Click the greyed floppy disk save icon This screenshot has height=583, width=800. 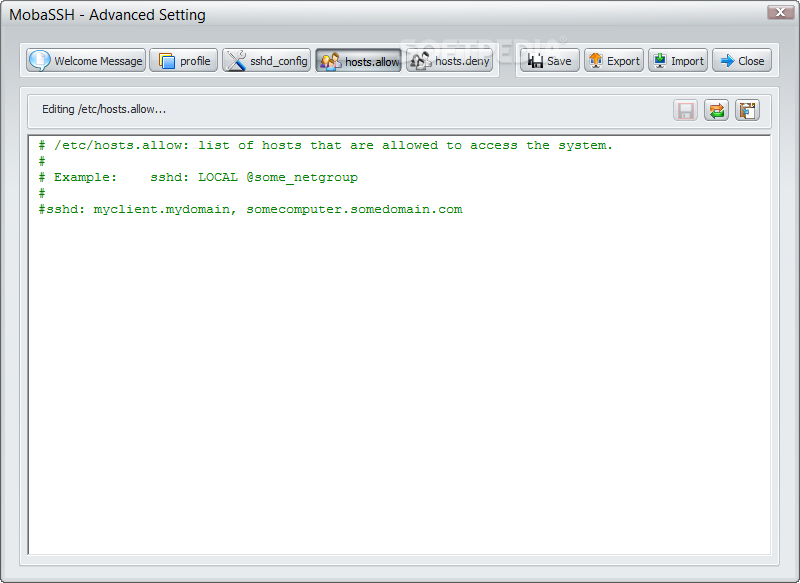(x=685, y=110)
